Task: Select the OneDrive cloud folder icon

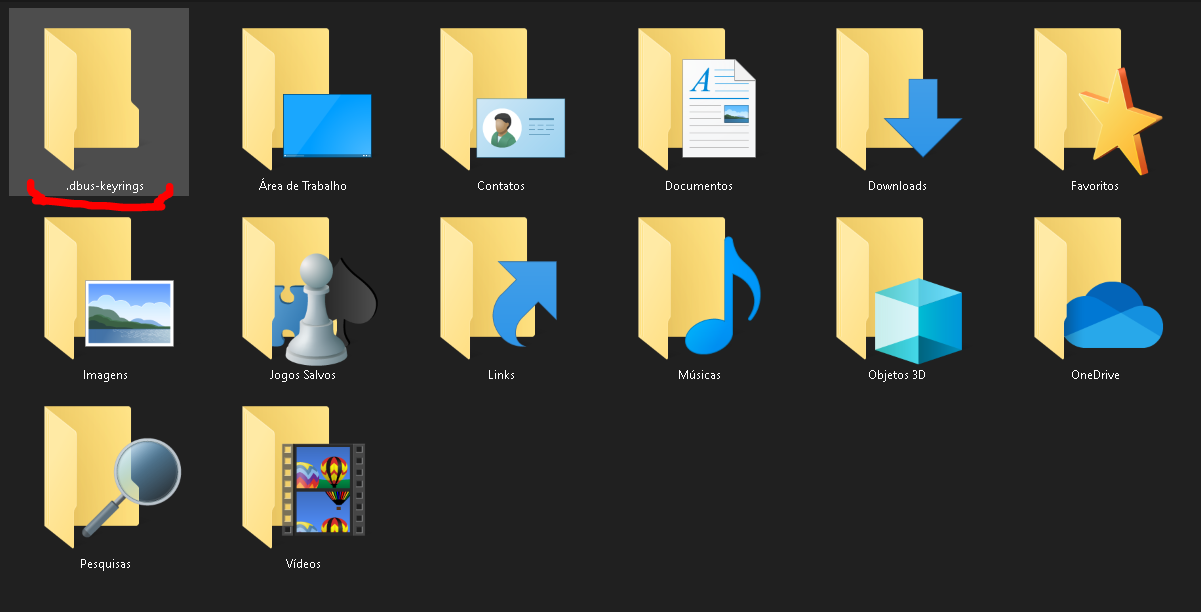Action: pos(1098,287)
